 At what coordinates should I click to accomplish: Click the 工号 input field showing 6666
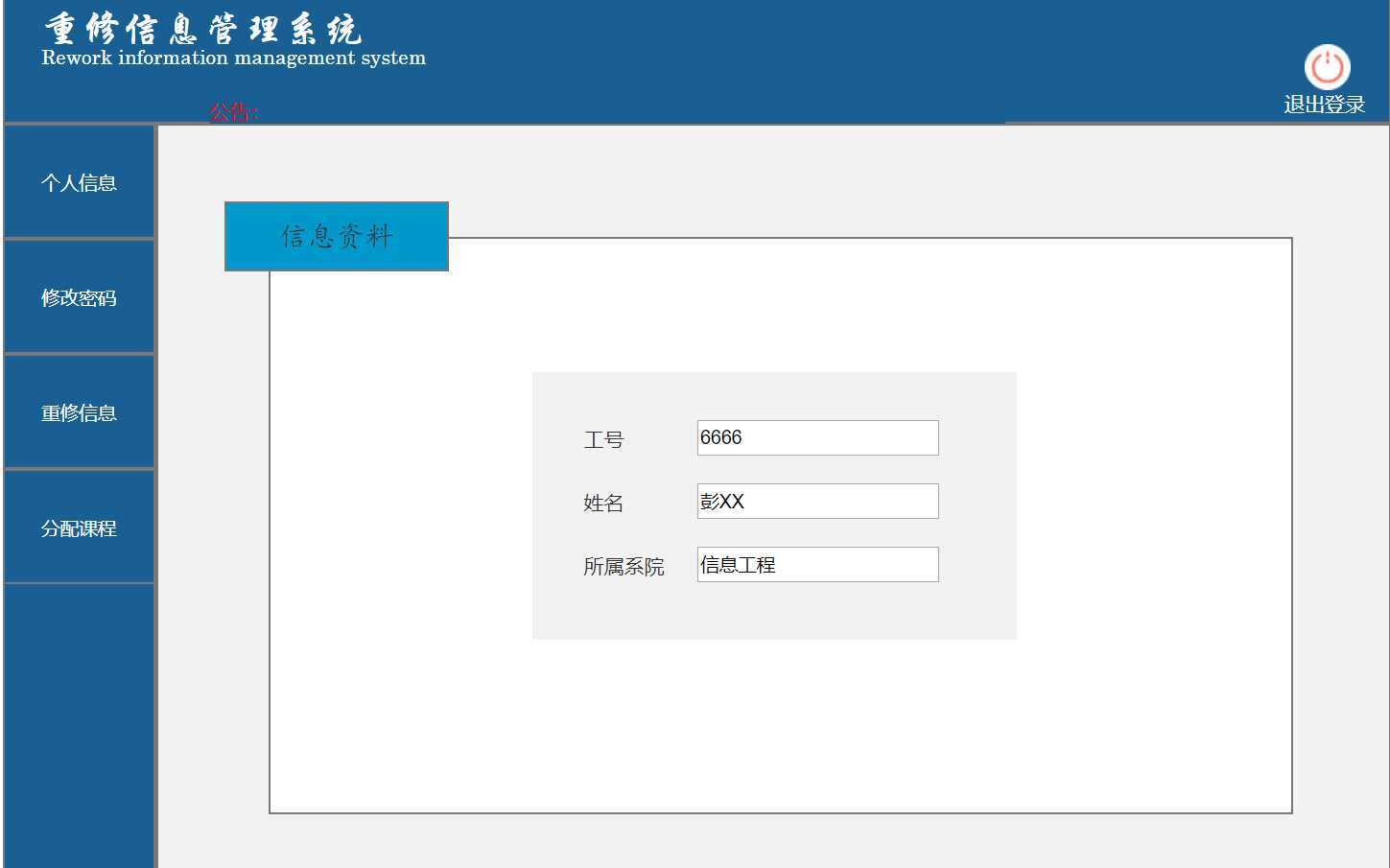(x=817, y=437)
